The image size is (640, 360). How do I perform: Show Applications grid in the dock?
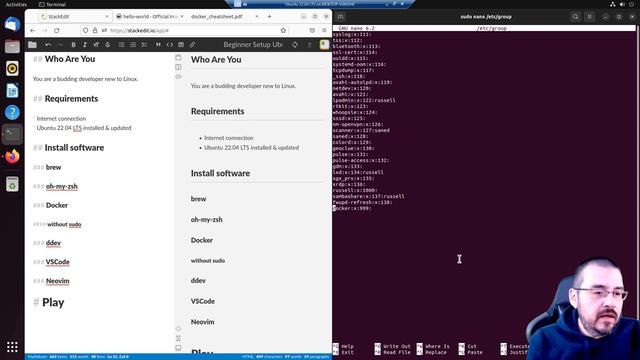click(x=12, y=347)
